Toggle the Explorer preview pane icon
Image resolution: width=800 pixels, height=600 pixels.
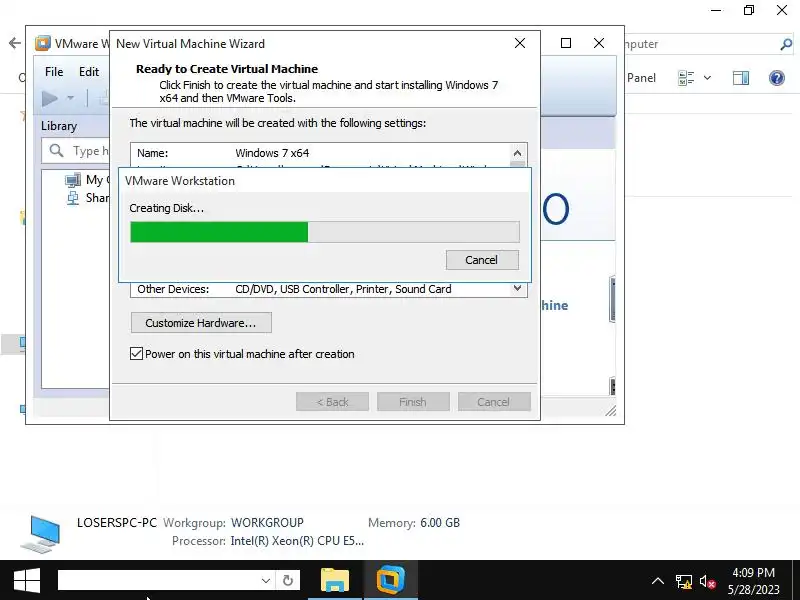(x=741, y=78)
